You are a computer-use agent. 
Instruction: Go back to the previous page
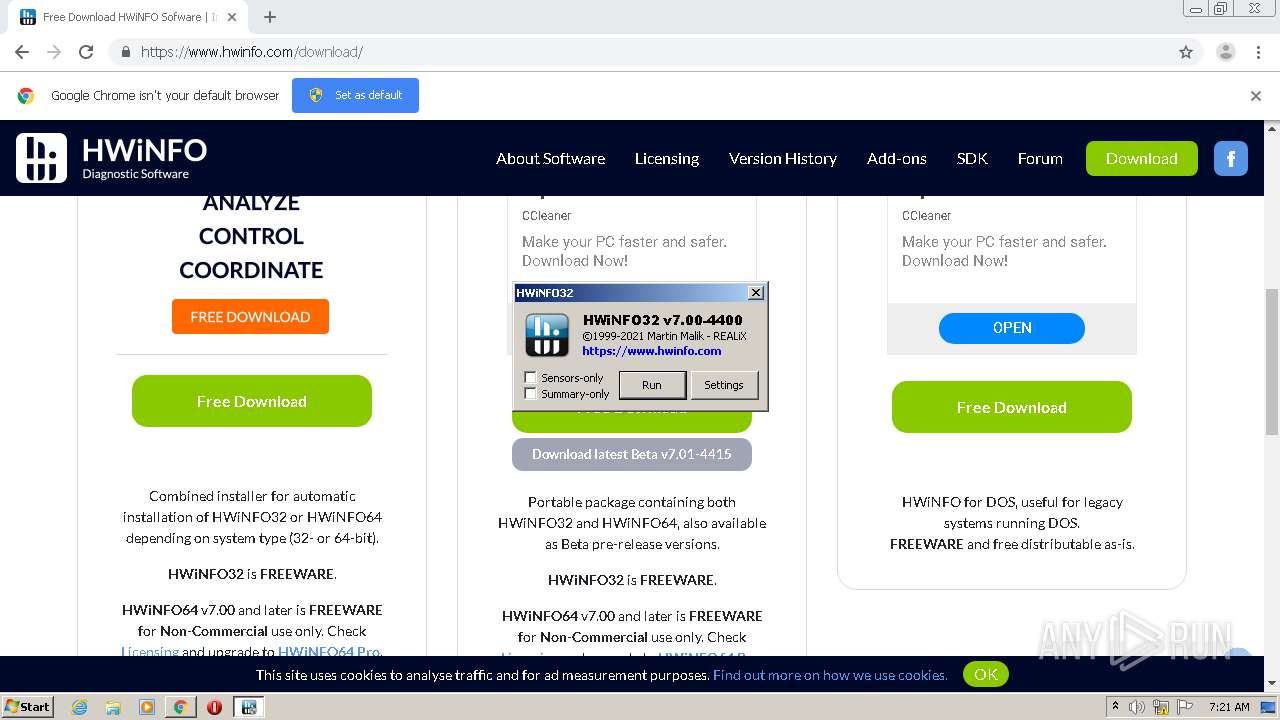coord(22,52)
